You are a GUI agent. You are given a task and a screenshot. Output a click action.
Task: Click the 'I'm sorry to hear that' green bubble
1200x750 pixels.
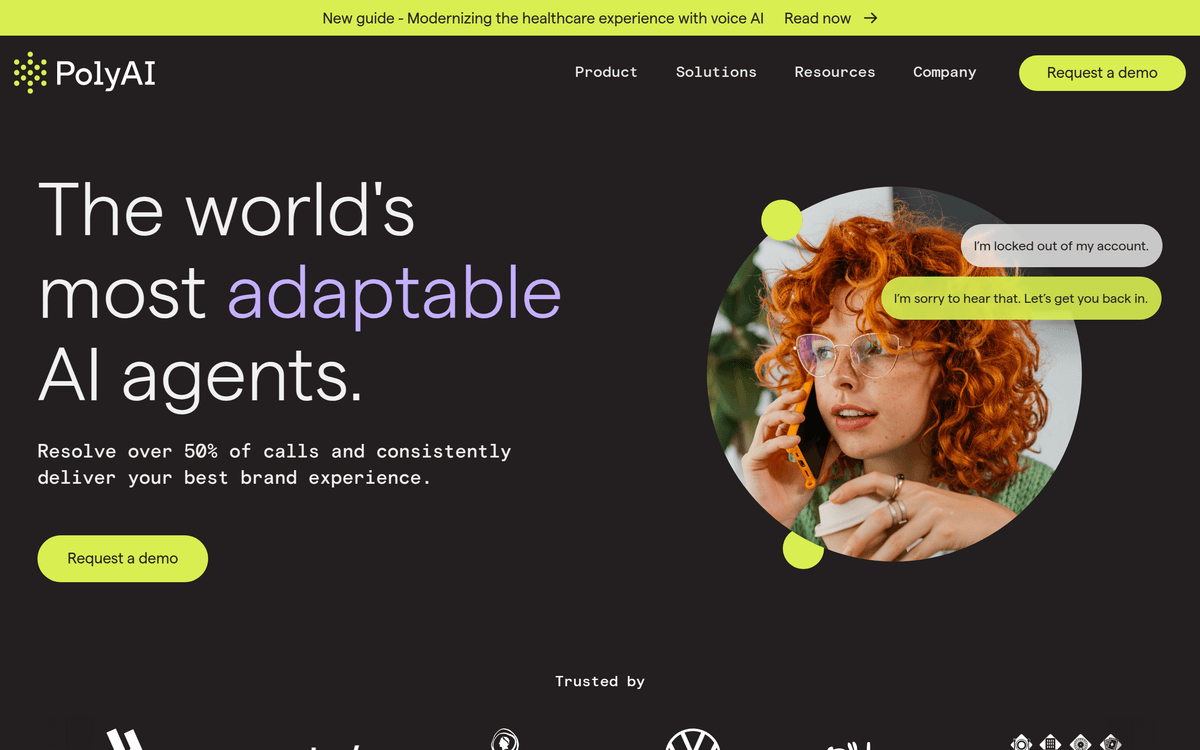1021,299
